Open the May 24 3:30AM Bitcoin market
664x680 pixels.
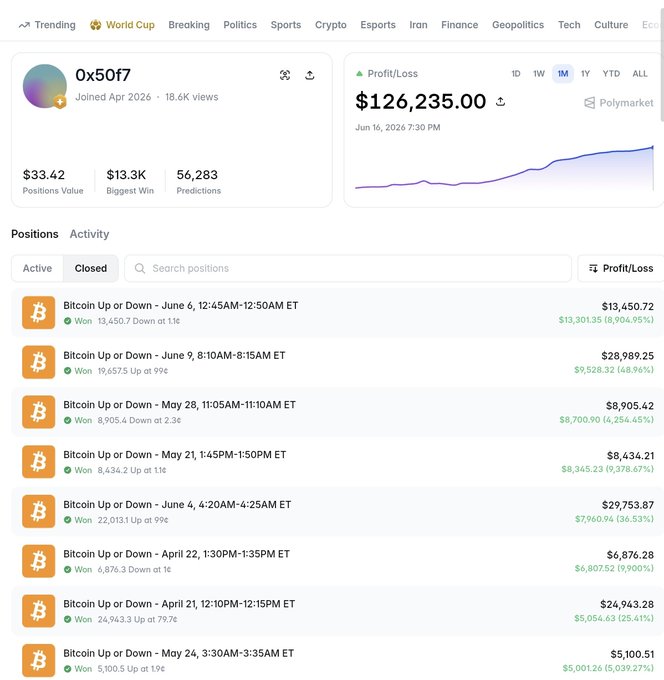point(179,653)
